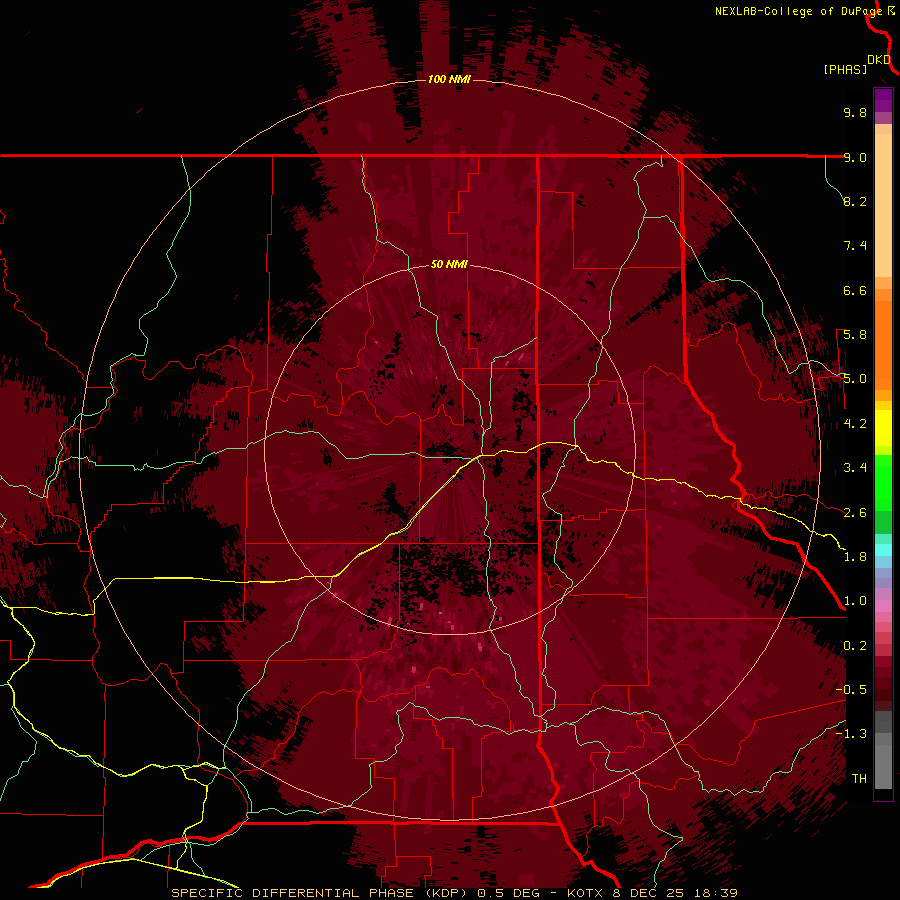Click the 8 DEC 25 date text
The image size is (900, 900).
click(x=649, y=893)
